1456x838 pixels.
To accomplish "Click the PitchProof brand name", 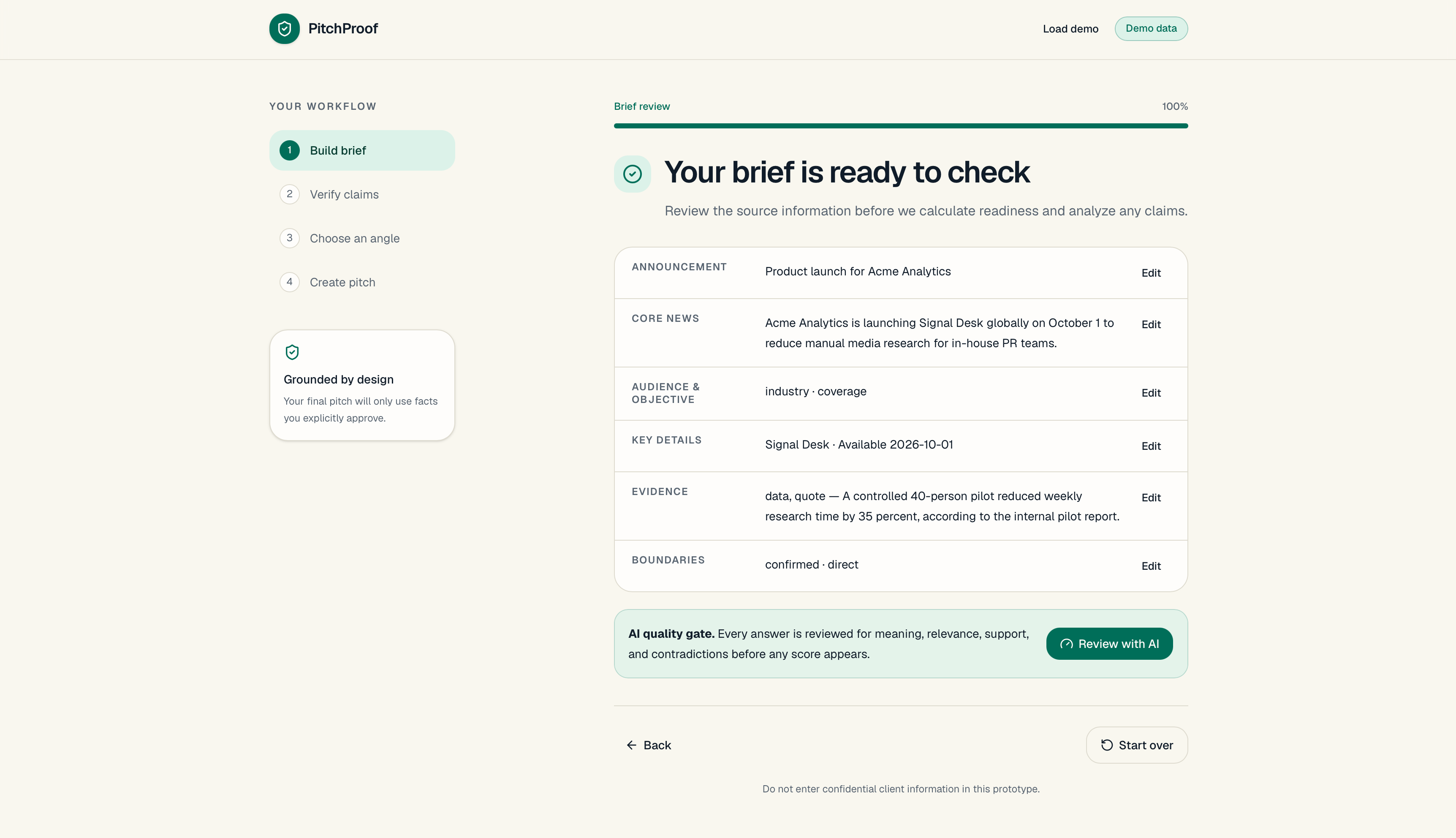I will 343,29.
